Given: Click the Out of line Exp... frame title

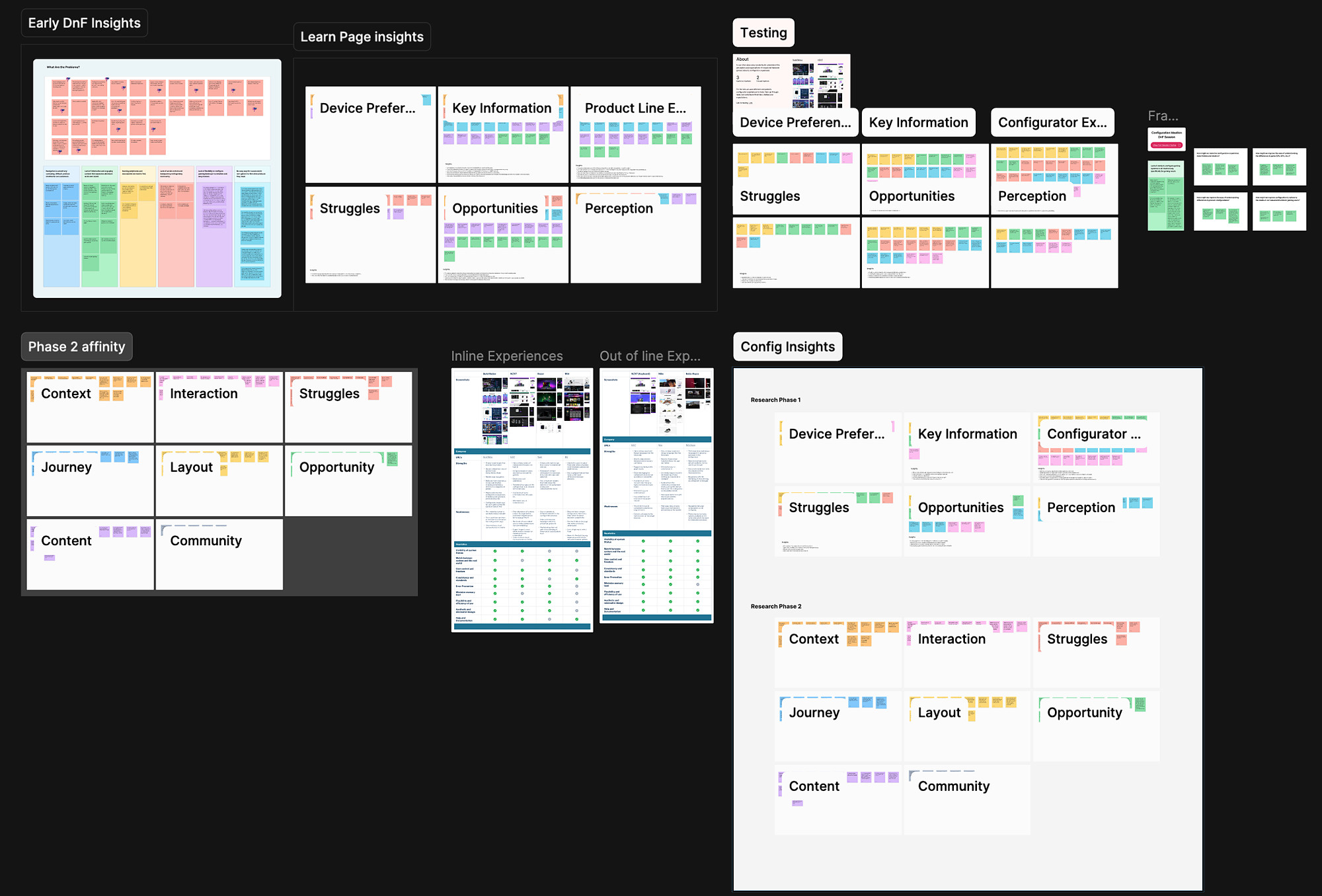Looking at the screenshot, I should [650, 356].
